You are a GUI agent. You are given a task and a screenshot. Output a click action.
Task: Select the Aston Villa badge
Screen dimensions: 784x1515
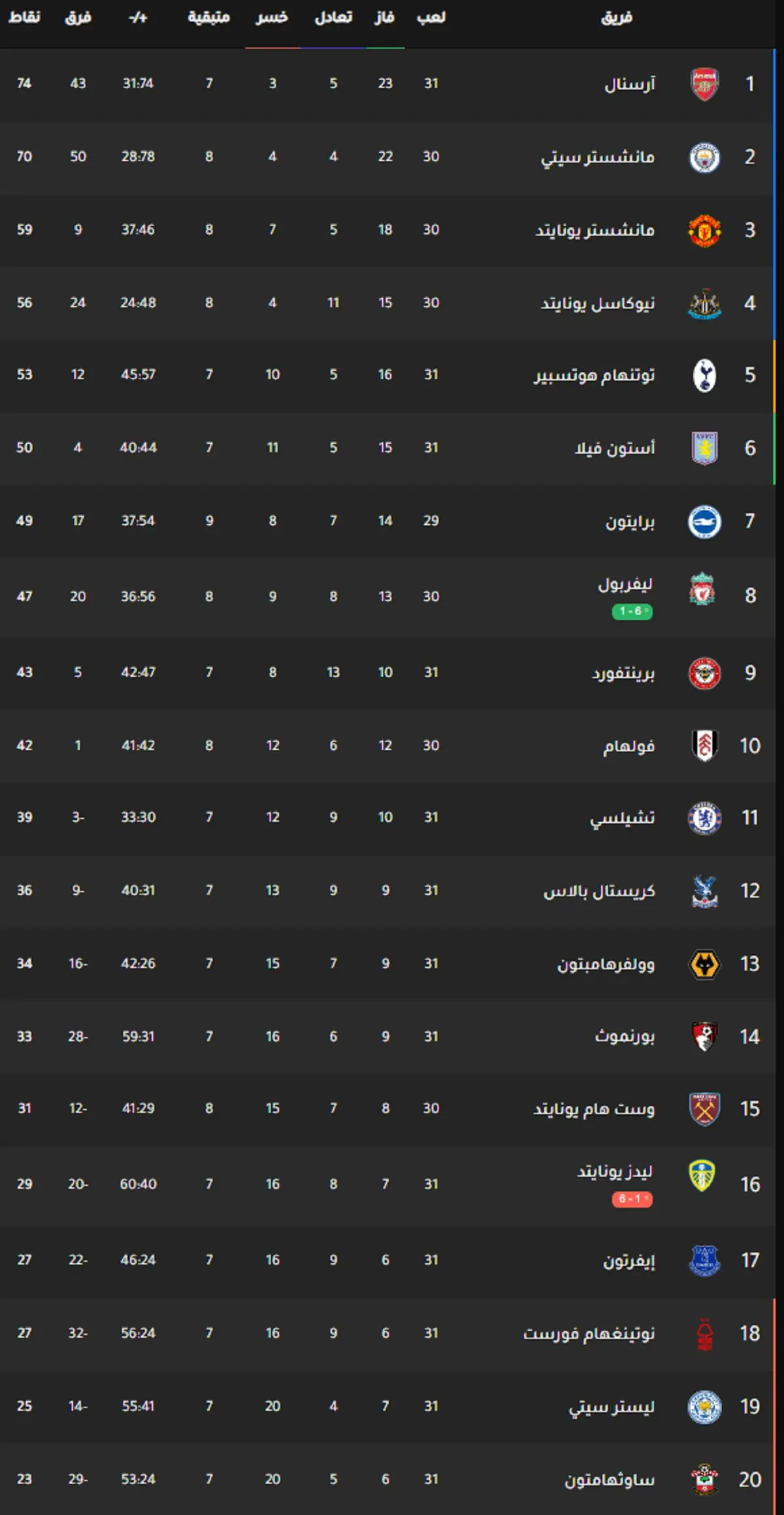click(704, 448)
